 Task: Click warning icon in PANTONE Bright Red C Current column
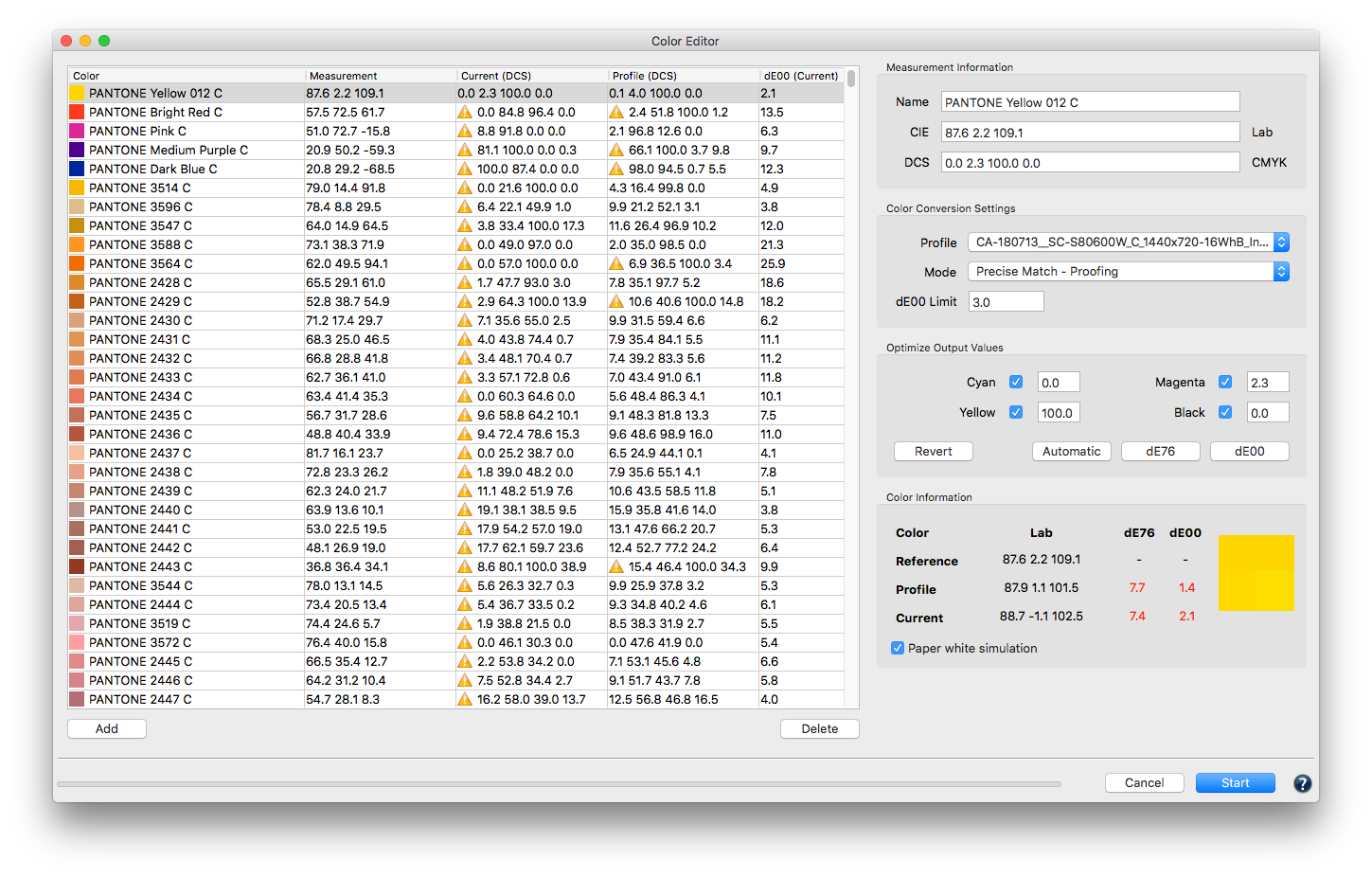point(465,112)
